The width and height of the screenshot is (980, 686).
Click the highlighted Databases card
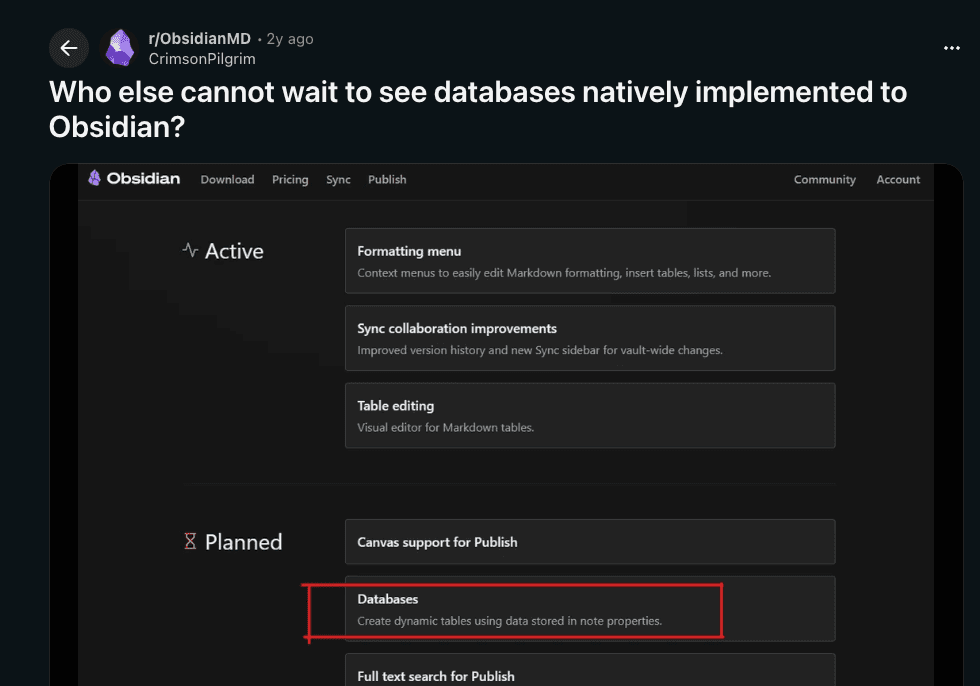tap(590, 609)
